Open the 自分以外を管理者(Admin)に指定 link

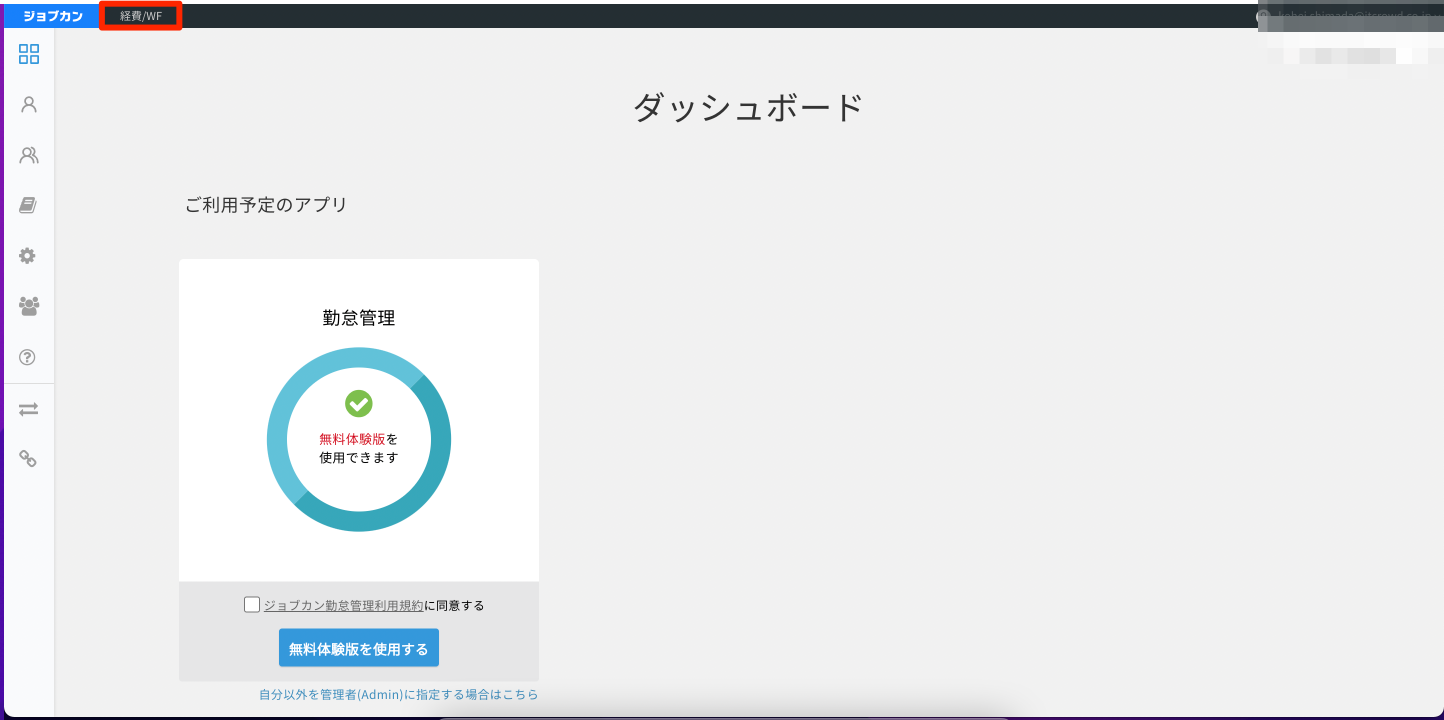398,694
